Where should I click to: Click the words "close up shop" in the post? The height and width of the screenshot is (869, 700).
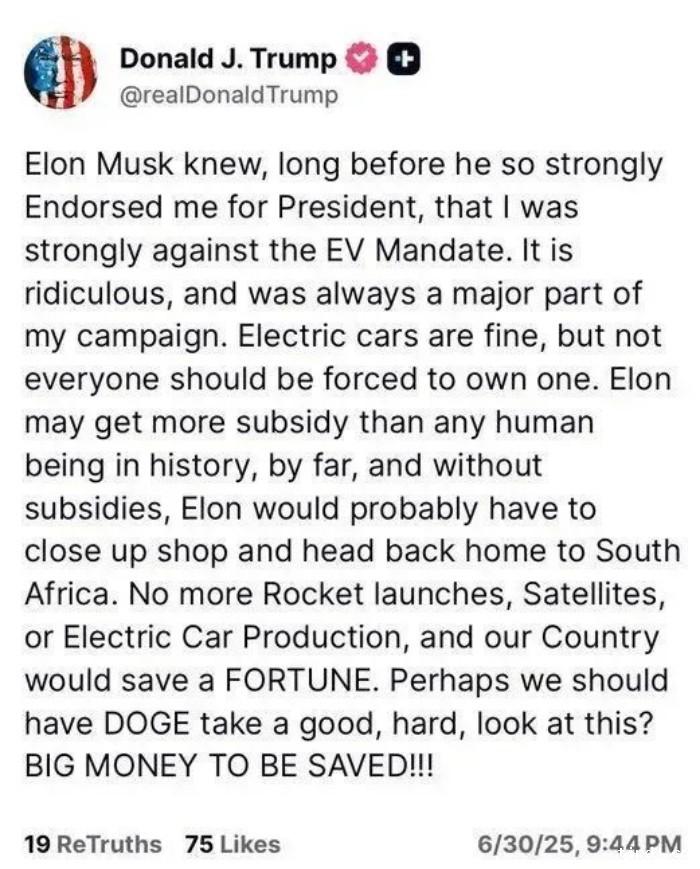coord(118,551)
